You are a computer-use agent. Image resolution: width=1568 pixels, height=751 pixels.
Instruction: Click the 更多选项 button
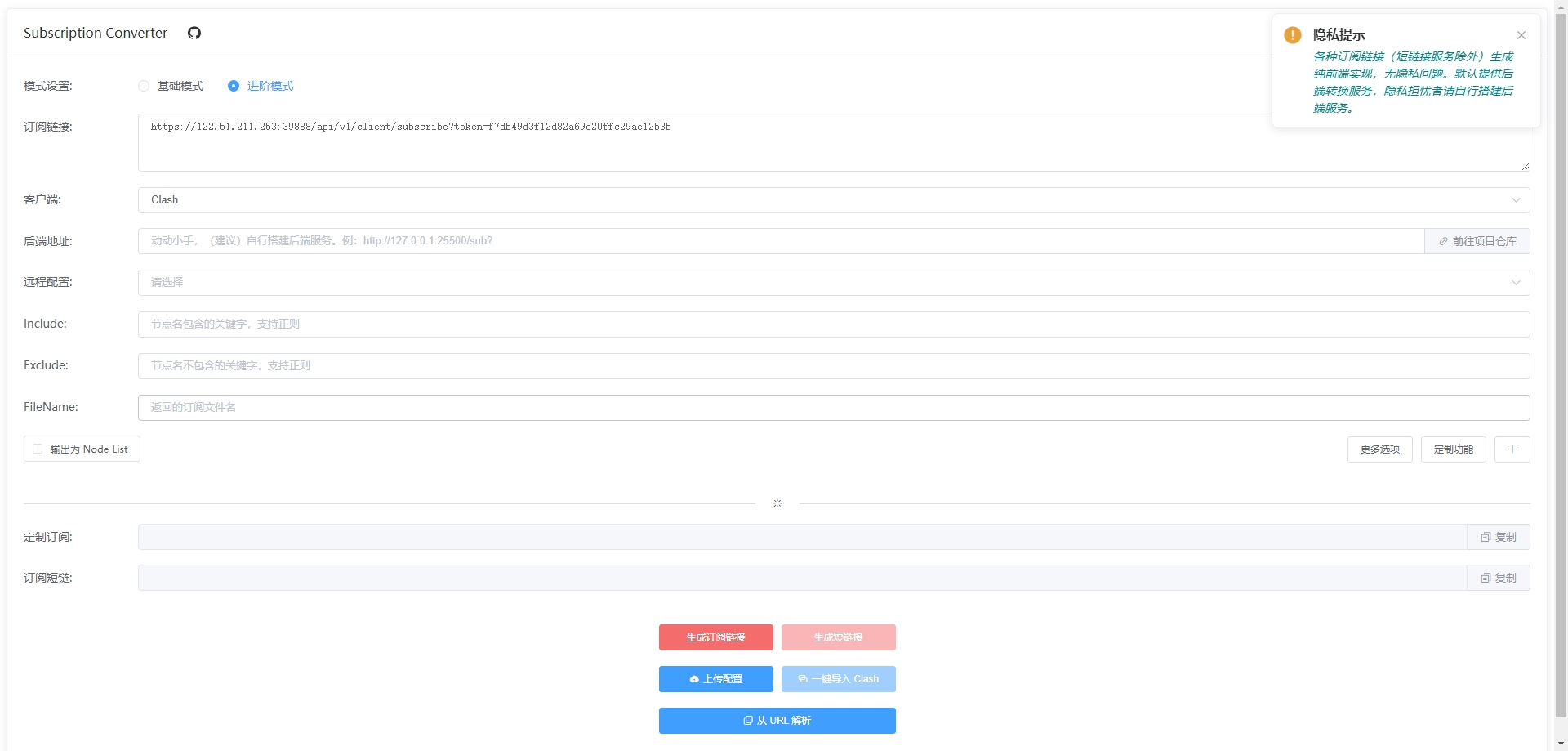pyautogui.click(x=1380, y=449)
